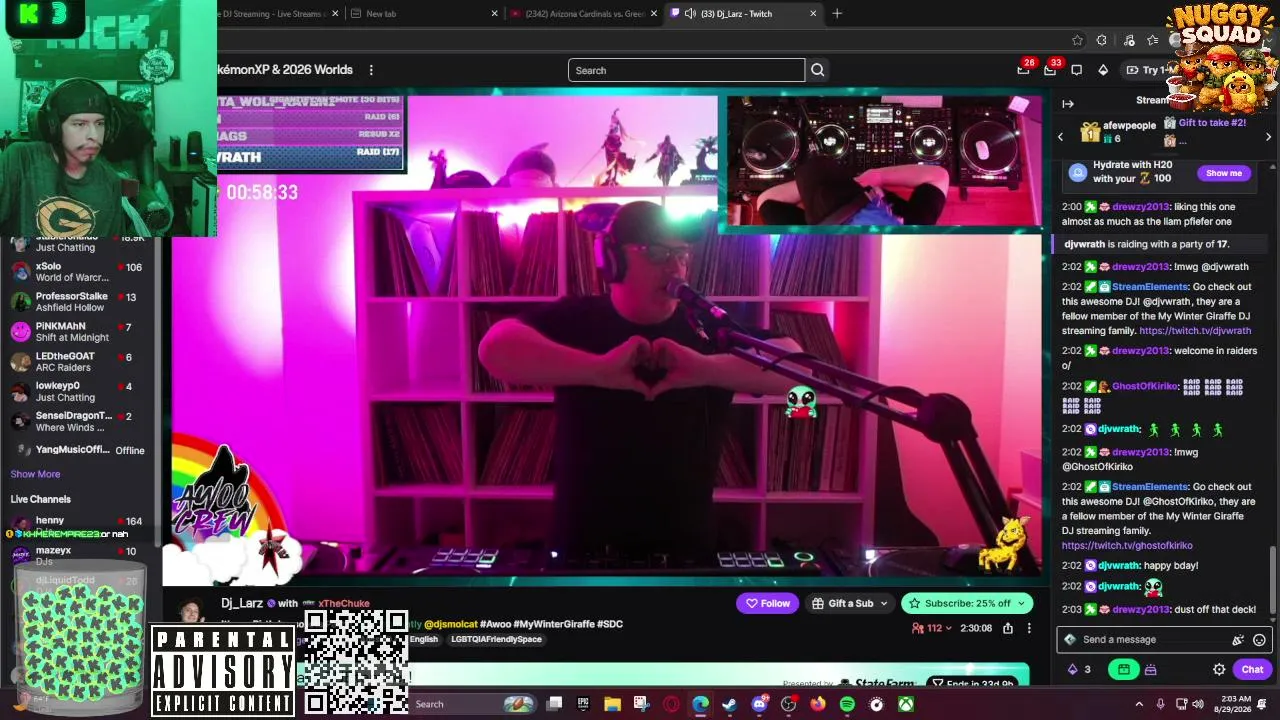Open a new browser tab
The image size is (1280, 720).
(x=837, y=14)
